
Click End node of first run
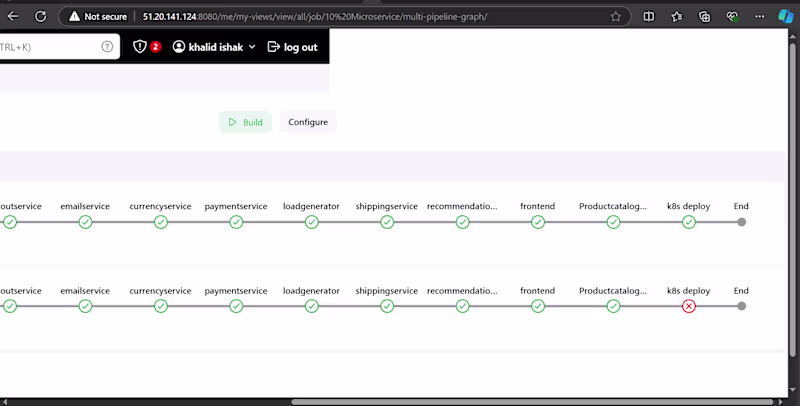[x=742, y=222]
